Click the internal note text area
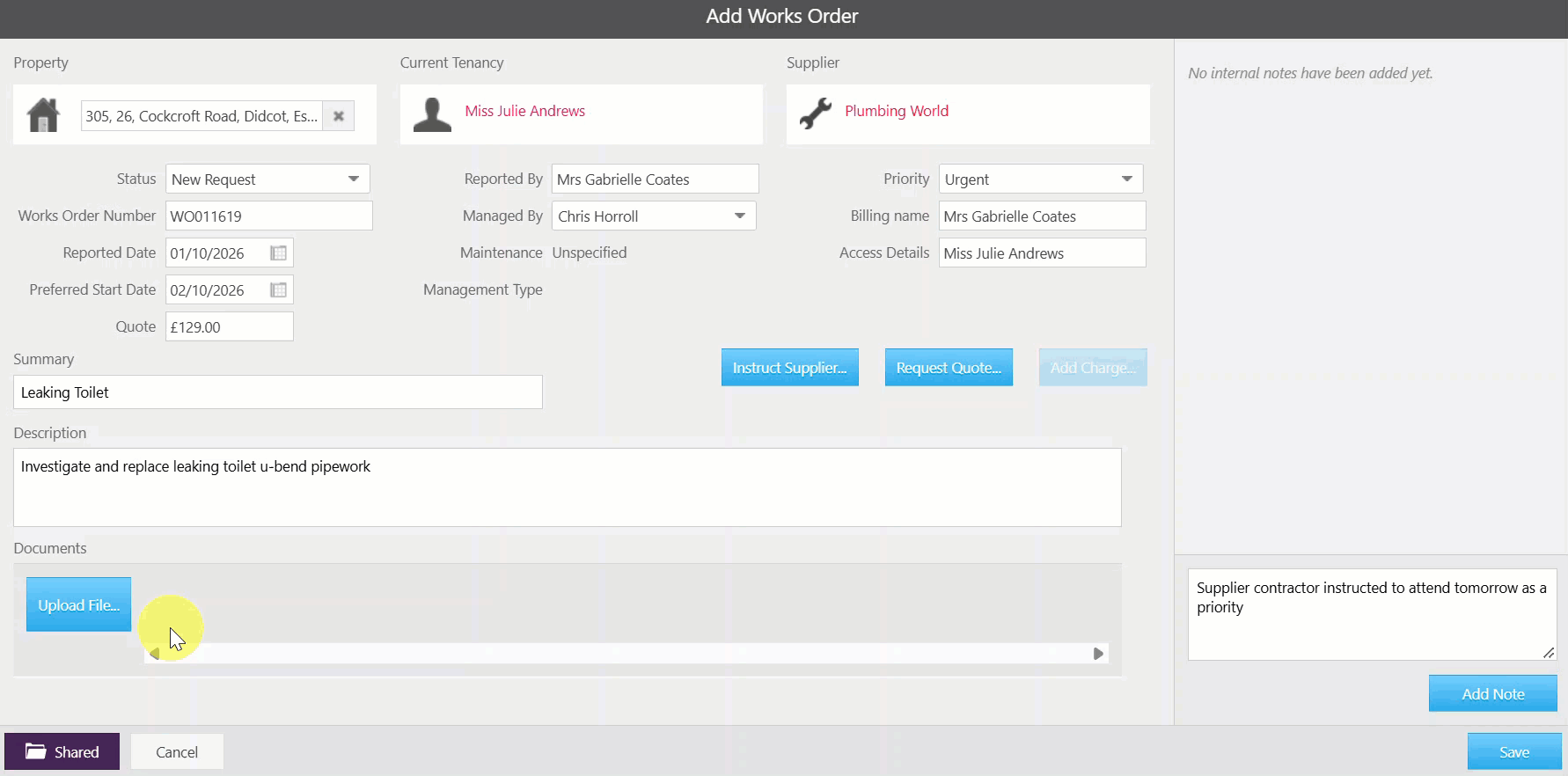Viewport: 1568px width, 776px height. pos(1373,614)
